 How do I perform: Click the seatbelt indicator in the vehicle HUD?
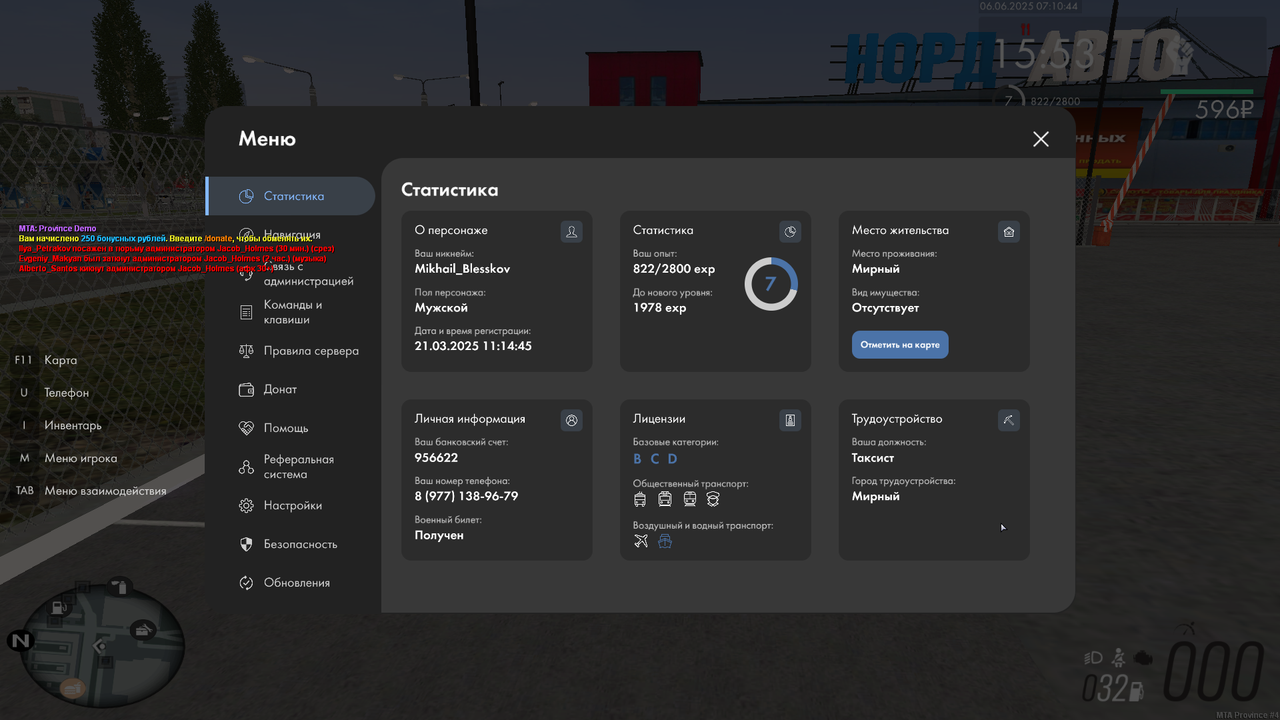tap(1120, 658)
